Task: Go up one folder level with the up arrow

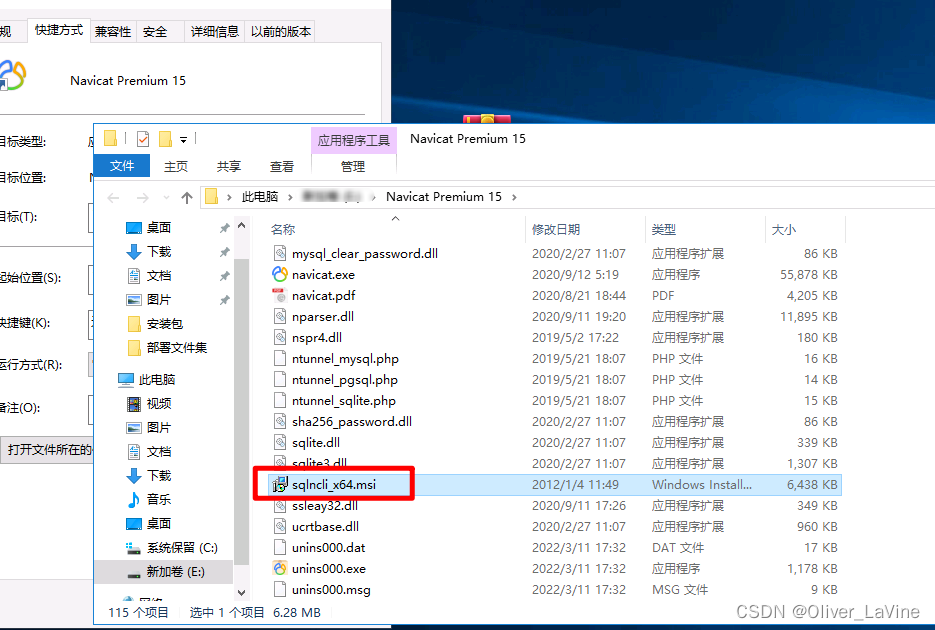Action: tap(187, 197)
